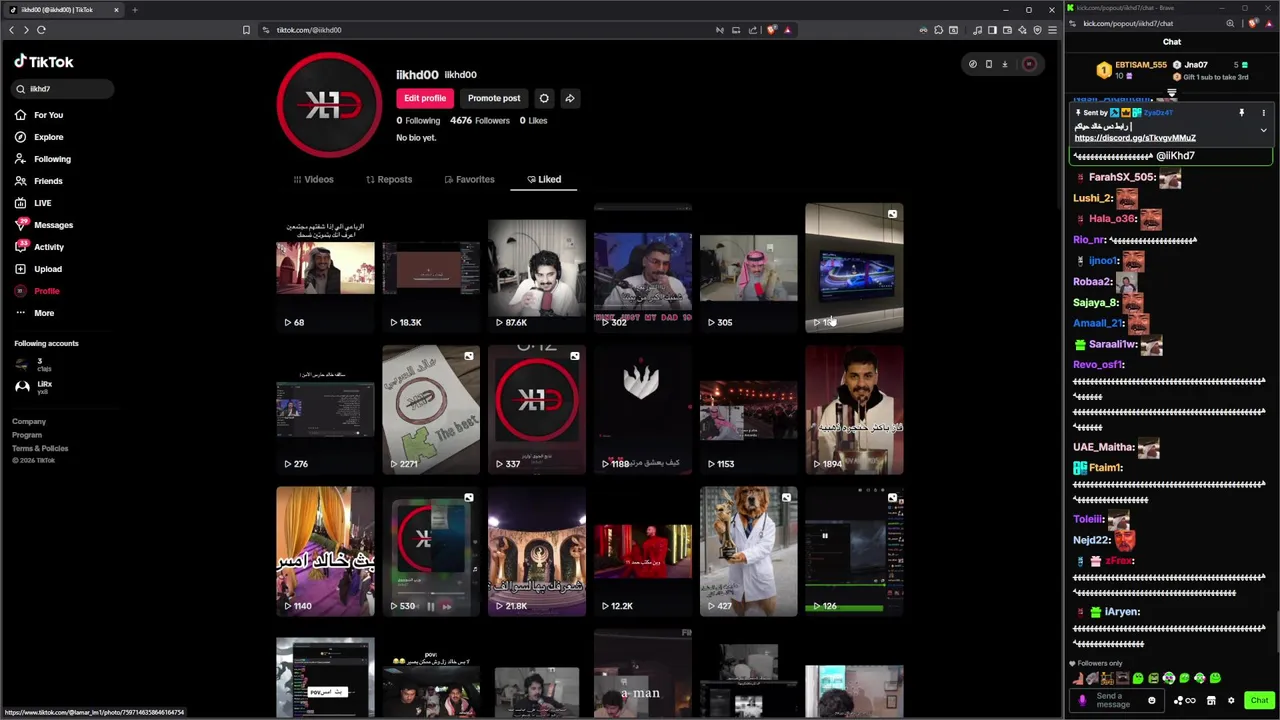Open the shop icon in Kick chat
The width and height of the screenshot is (1280, 720).
point(1211,700)
